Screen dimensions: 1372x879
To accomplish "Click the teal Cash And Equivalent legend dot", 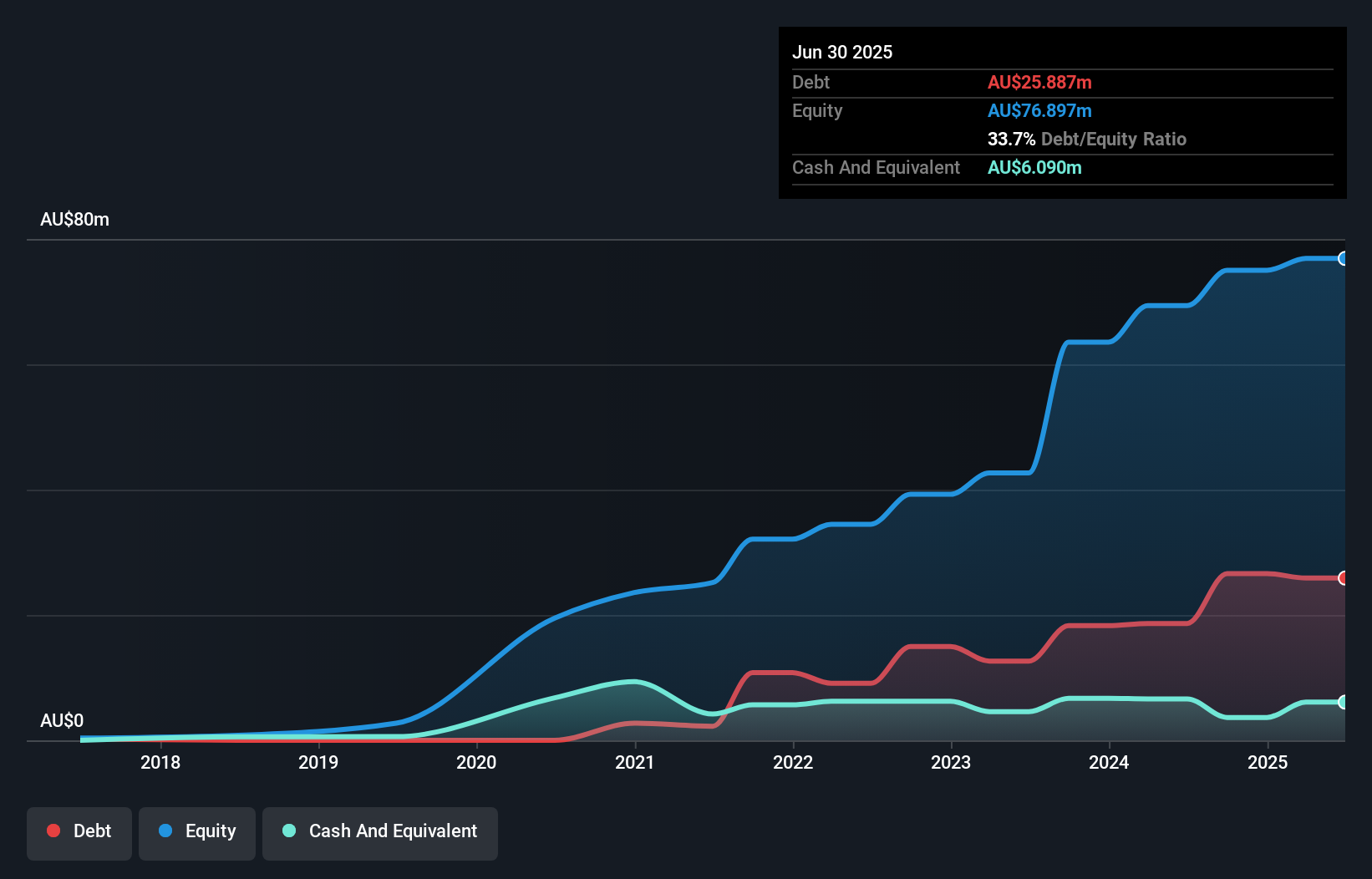I will point(287,831).
